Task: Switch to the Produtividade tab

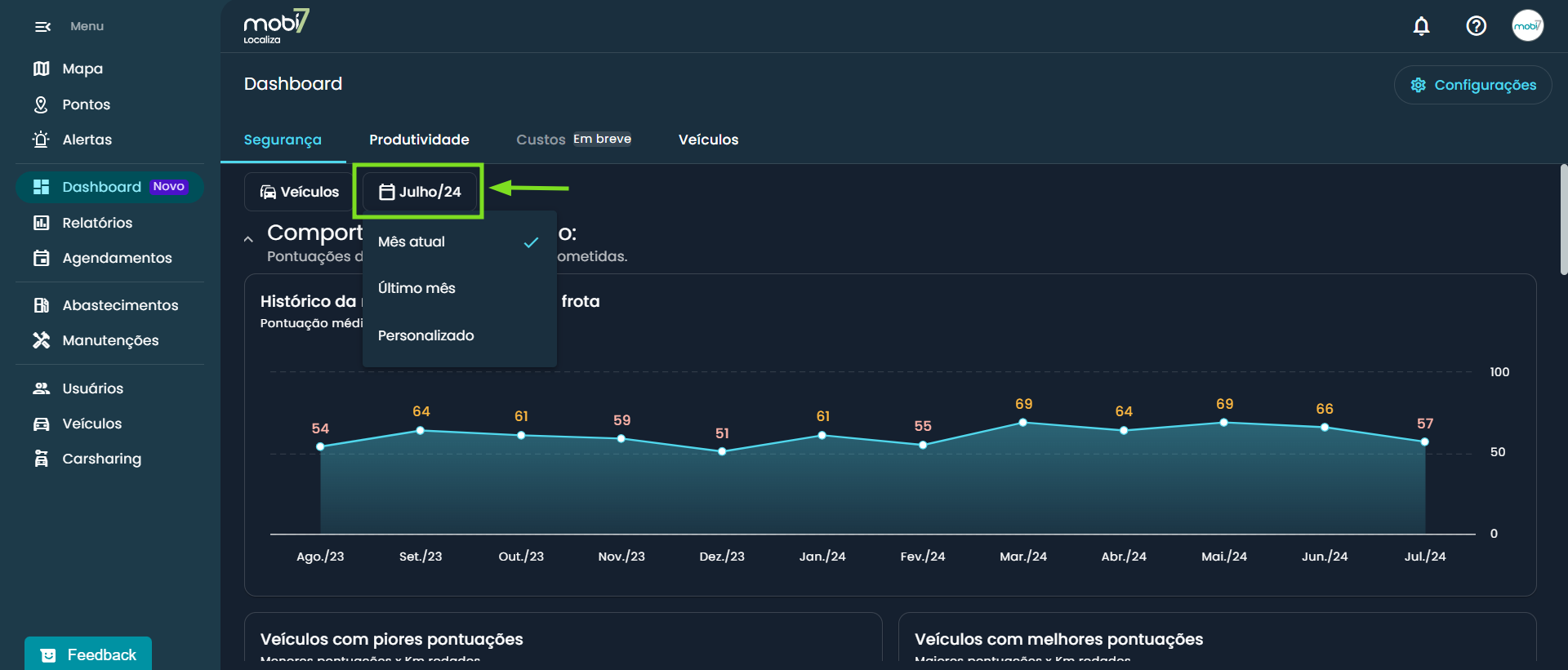Action: click(x=419, y=140)
